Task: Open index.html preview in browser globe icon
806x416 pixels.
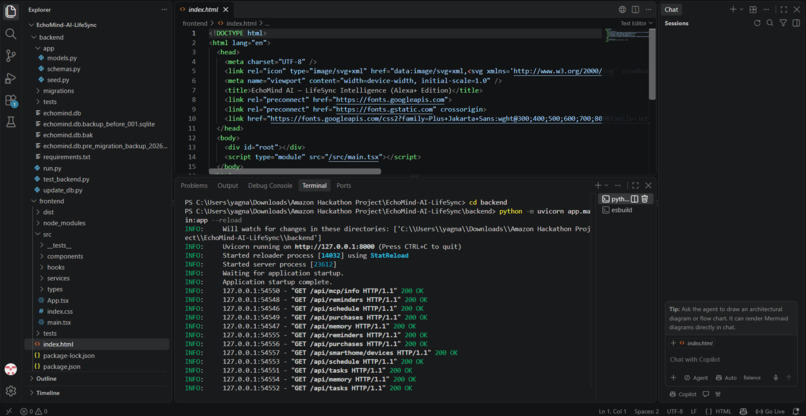Action: [x=622, y=9]
